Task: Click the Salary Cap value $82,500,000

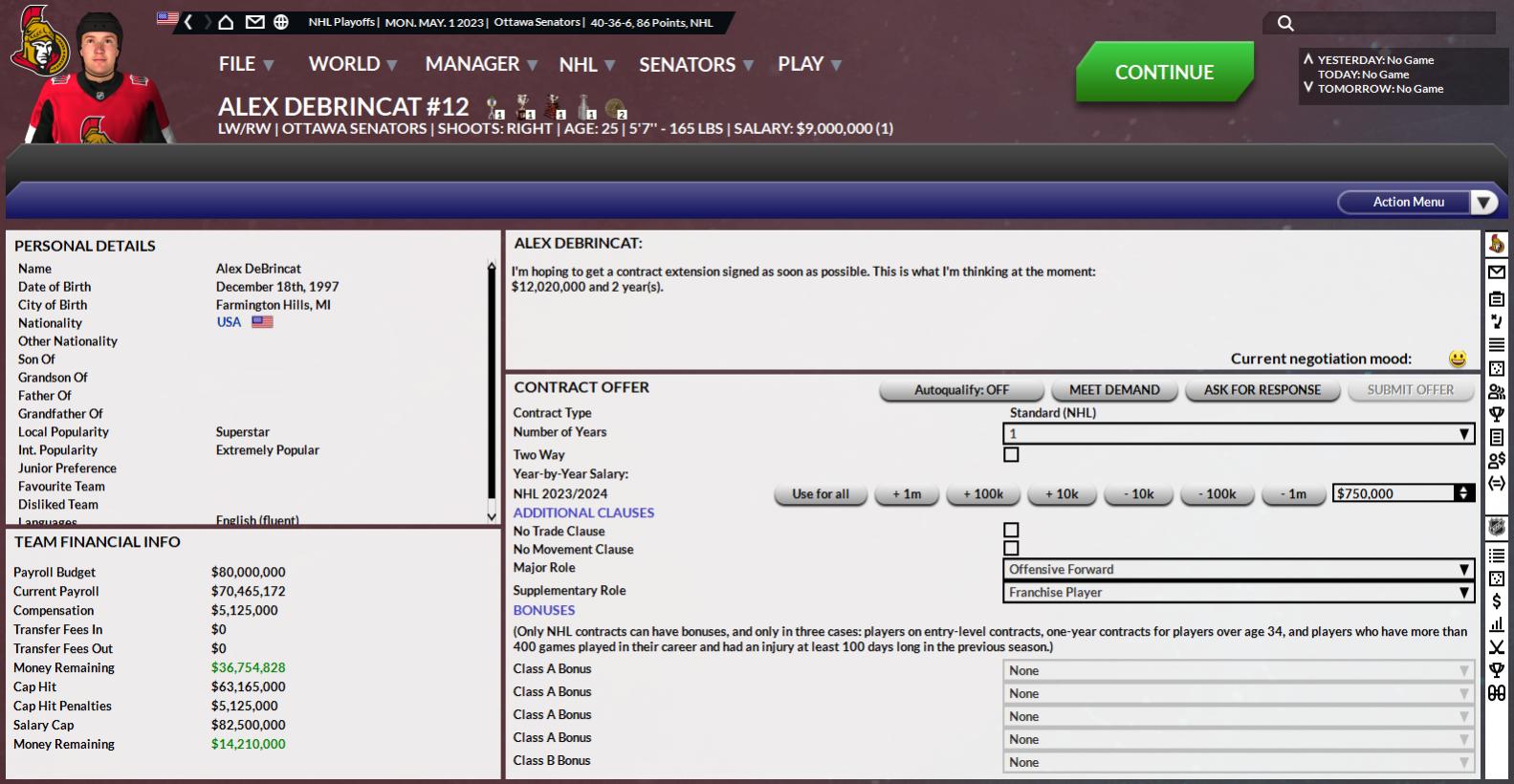Action: click(249, 725)
